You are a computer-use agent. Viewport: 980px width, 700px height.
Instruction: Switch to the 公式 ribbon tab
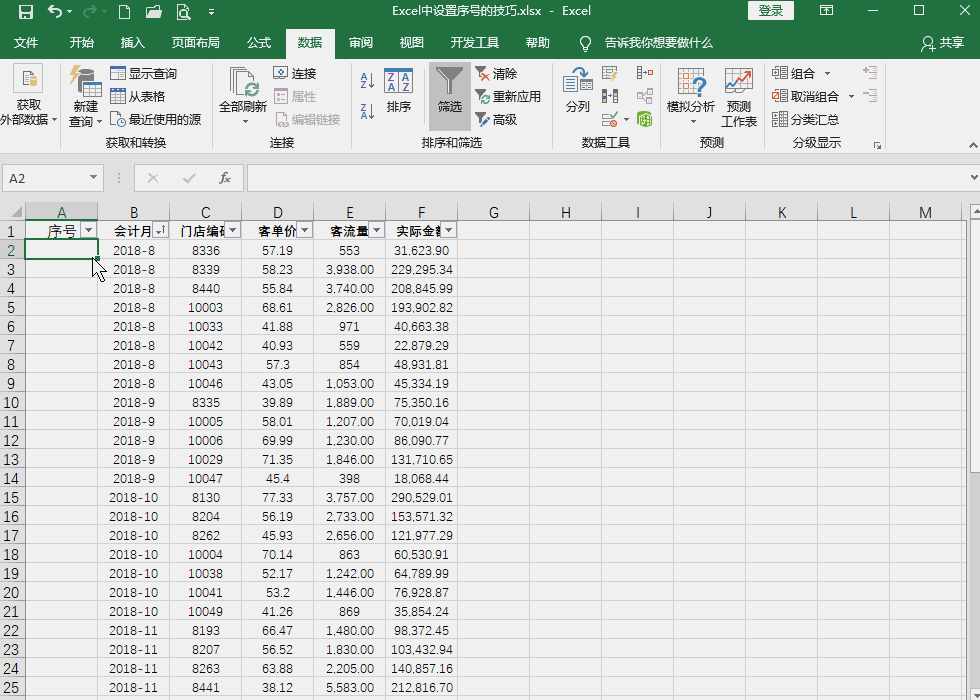pos(258,43)
